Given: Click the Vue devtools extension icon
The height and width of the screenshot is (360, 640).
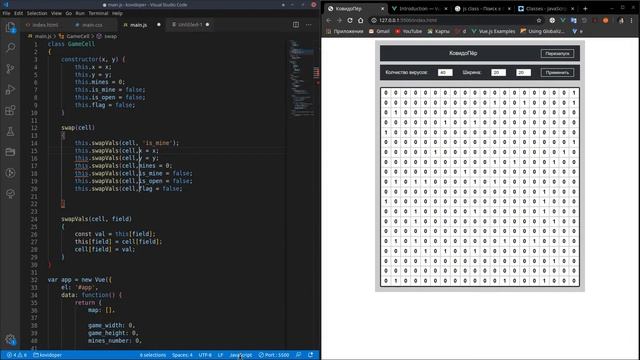Looking at the screenshot, I should (x=563, y=20).
